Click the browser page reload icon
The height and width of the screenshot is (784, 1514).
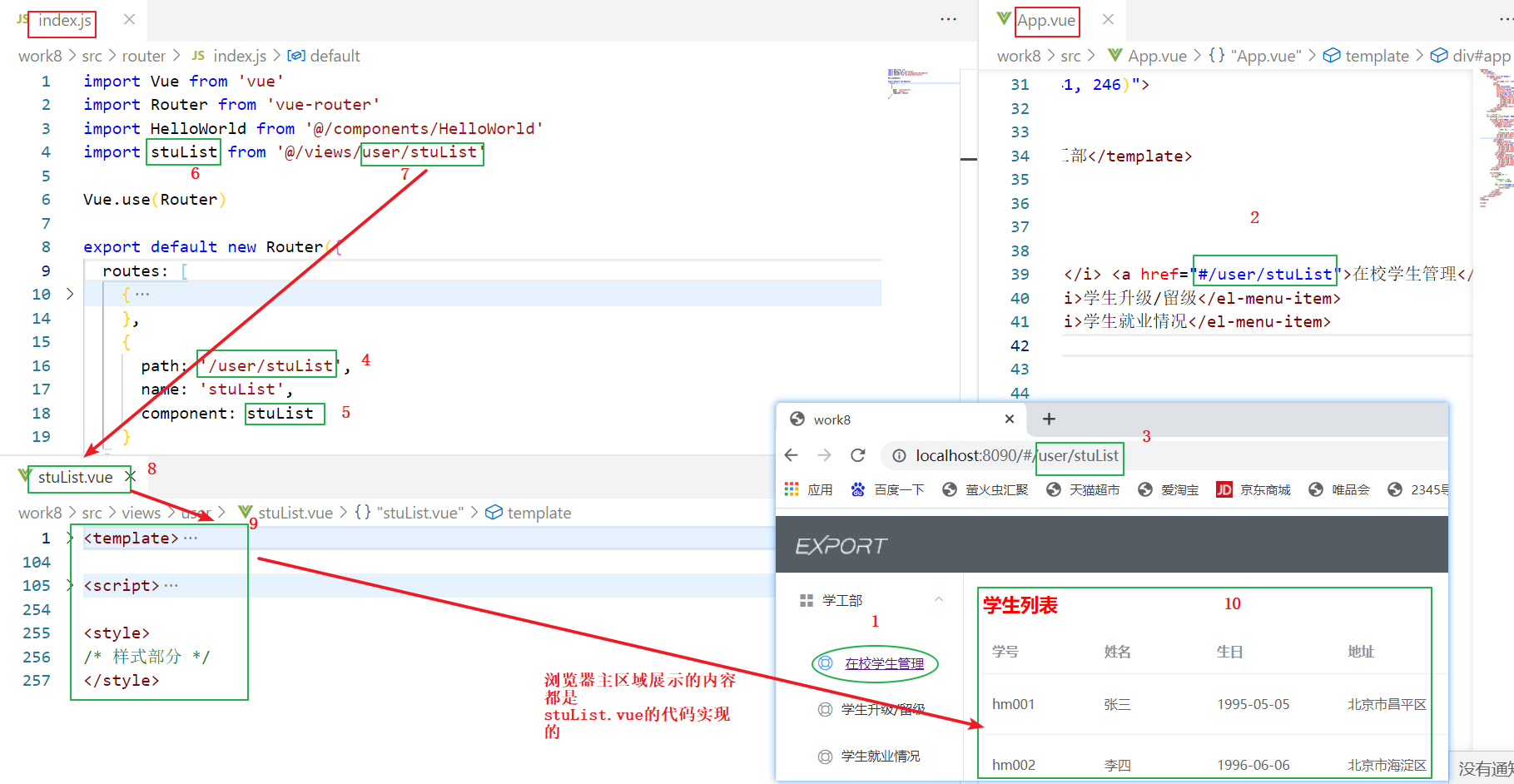(x=858, y=455)
